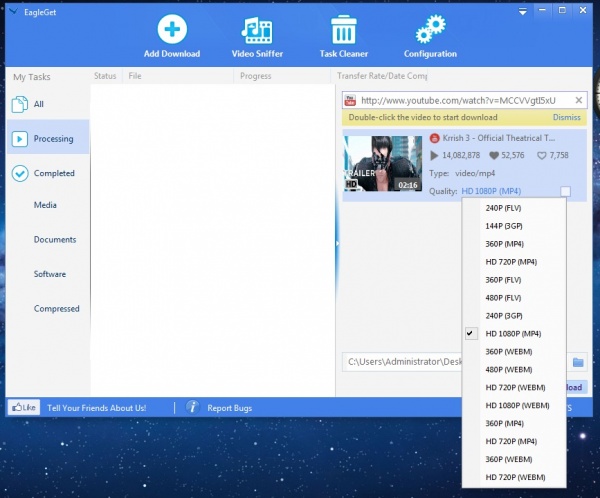Tick the checkbox next to video quality
This screenshot has width=600, height=498.
pyautogui.click(x=566, y=191)
